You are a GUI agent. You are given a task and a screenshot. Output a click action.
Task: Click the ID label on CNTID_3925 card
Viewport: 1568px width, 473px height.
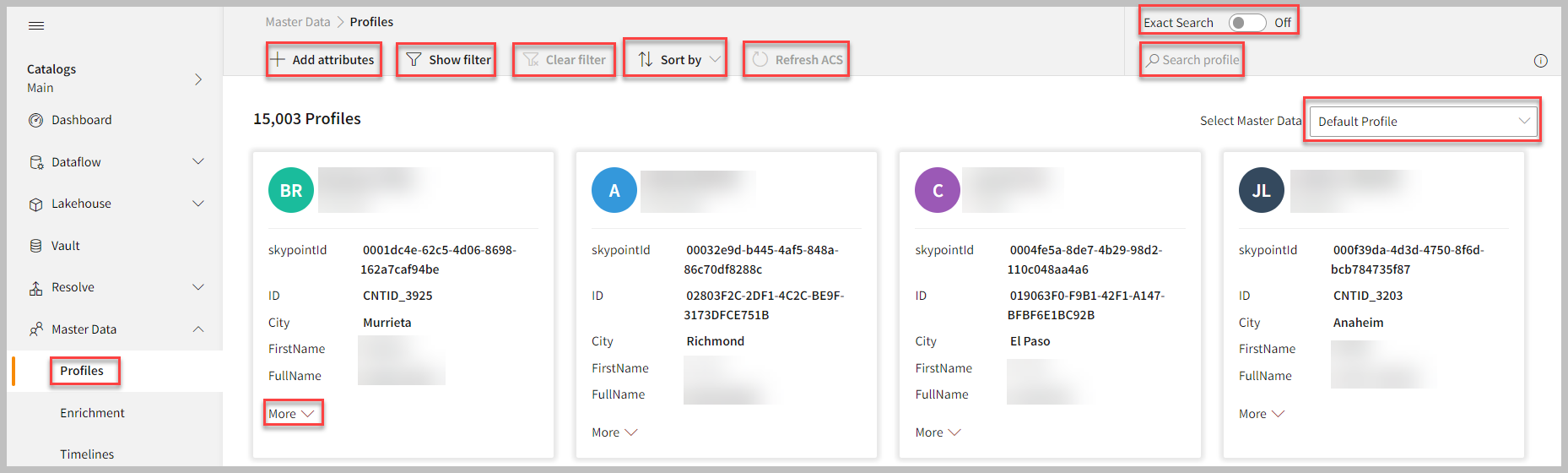point(274,296)
